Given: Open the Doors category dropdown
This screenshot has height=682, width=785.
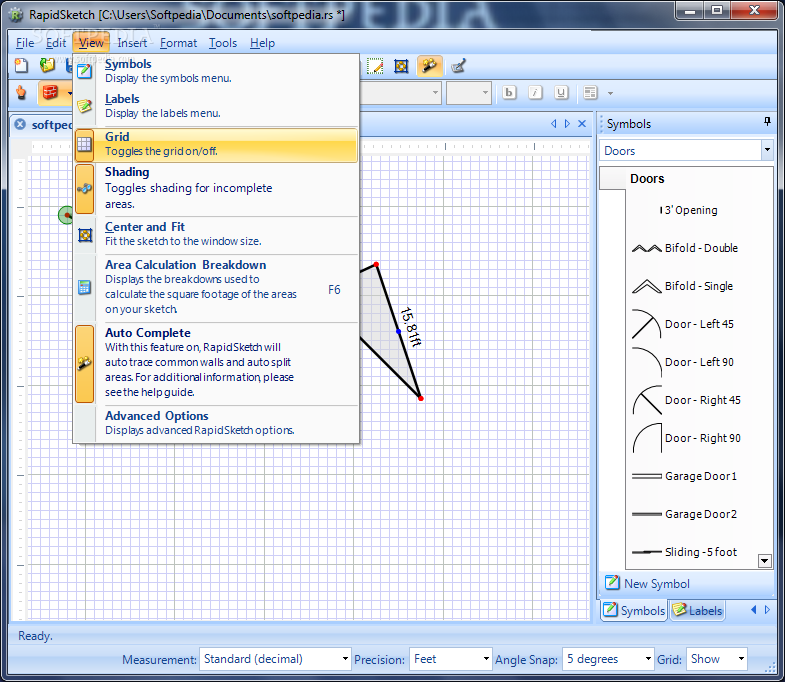Looking at the screenshot, I should (766, 150).
